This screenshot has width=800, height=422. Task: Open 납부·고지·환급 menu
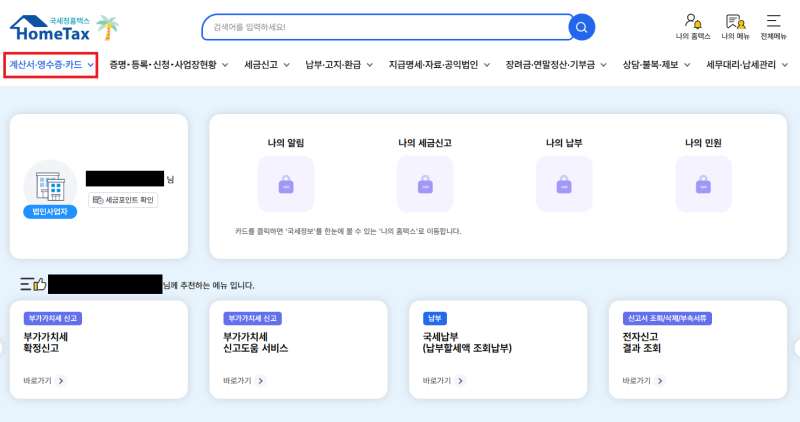[x=339, y=65]
